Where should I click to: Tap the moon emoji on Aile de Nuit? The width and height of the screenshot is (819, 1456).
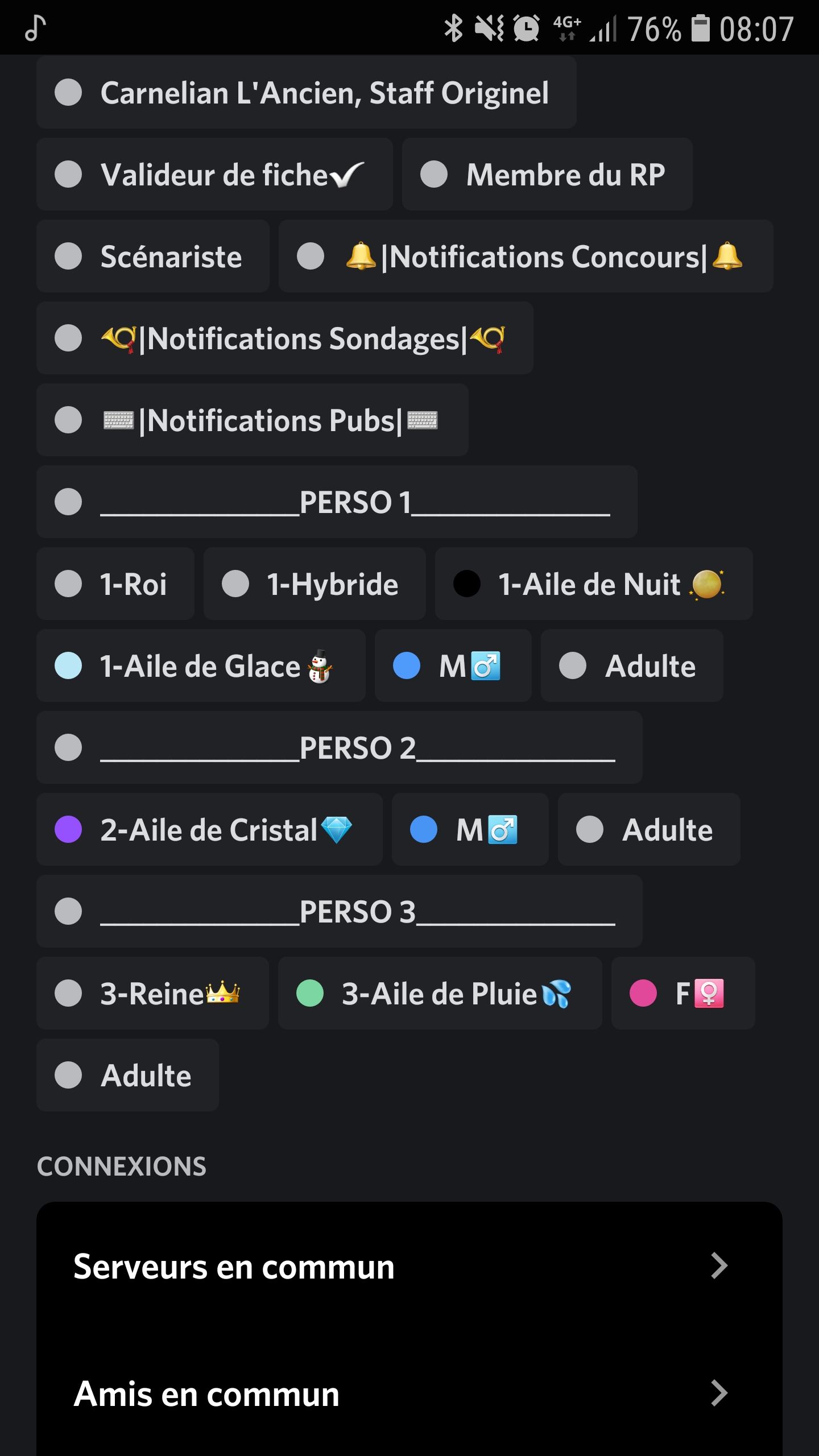707,584
